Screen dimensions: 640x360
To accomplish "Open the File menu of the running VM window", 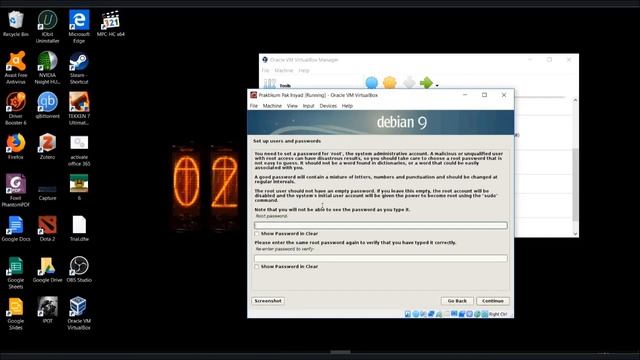I will [x=254, y=106].
